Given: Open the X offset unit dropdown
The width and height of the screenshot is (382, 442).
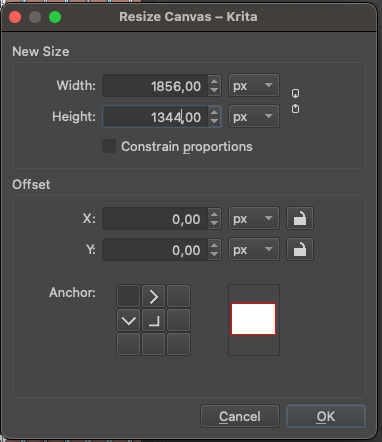Looking at the screenshot, I should click(x=254, y=219).
